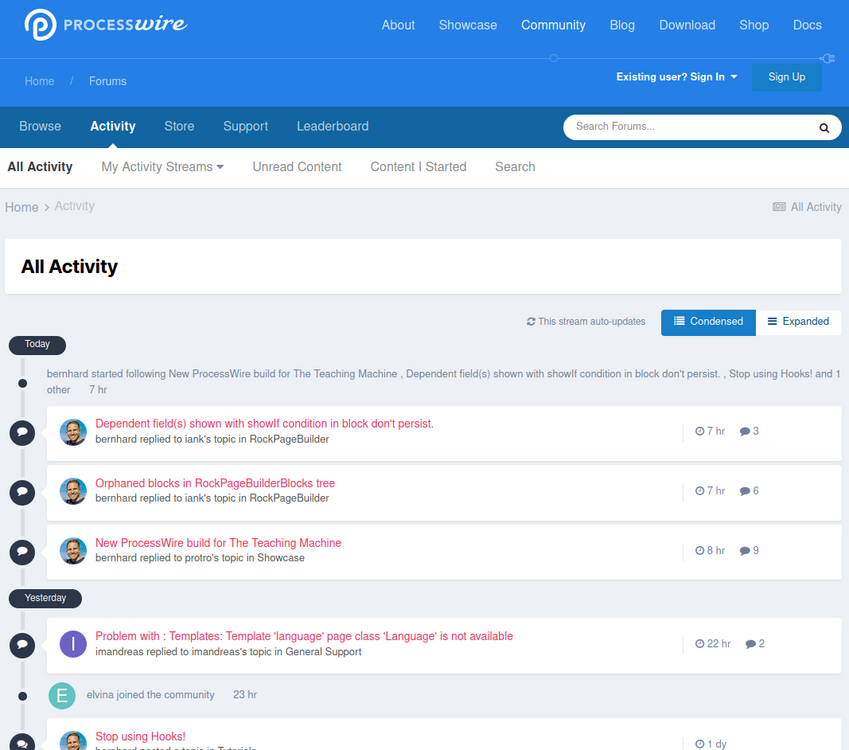Click the All Activity stream icon above the page title

point(779,206)
